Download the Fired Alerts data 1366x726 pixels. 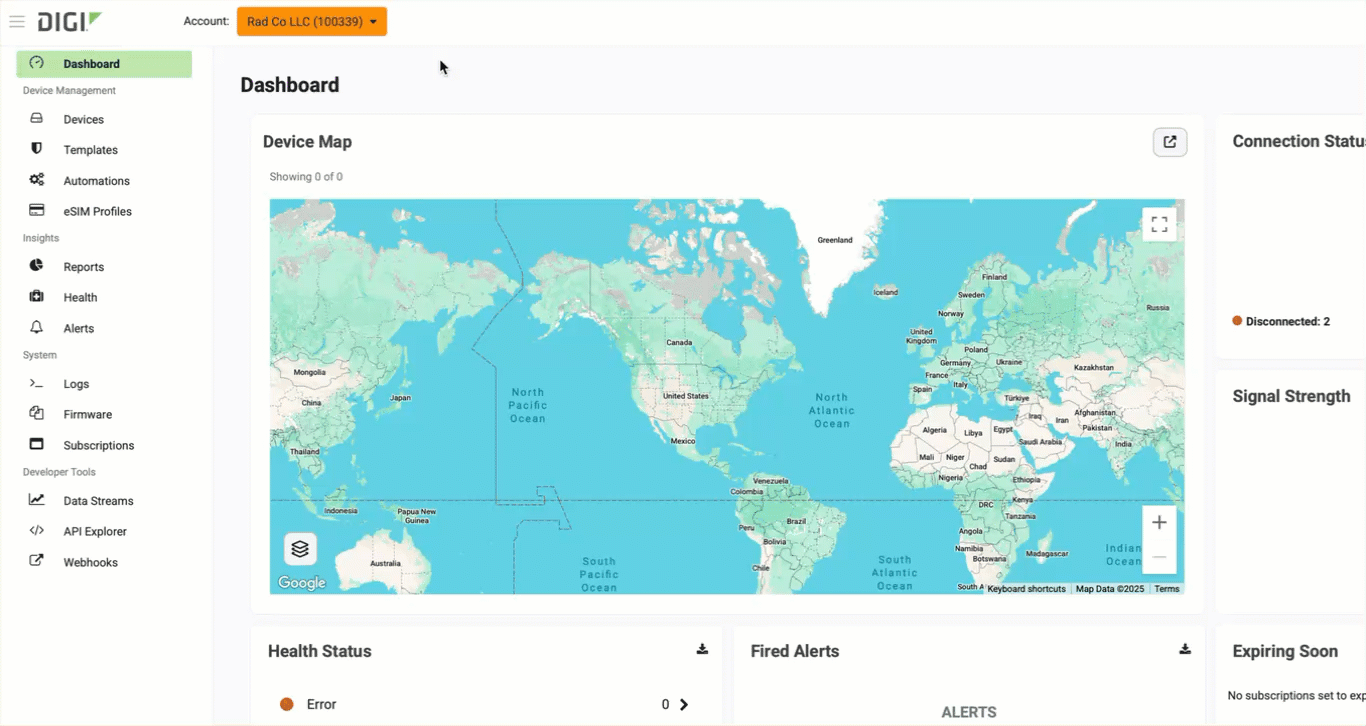coord(1185,649)
